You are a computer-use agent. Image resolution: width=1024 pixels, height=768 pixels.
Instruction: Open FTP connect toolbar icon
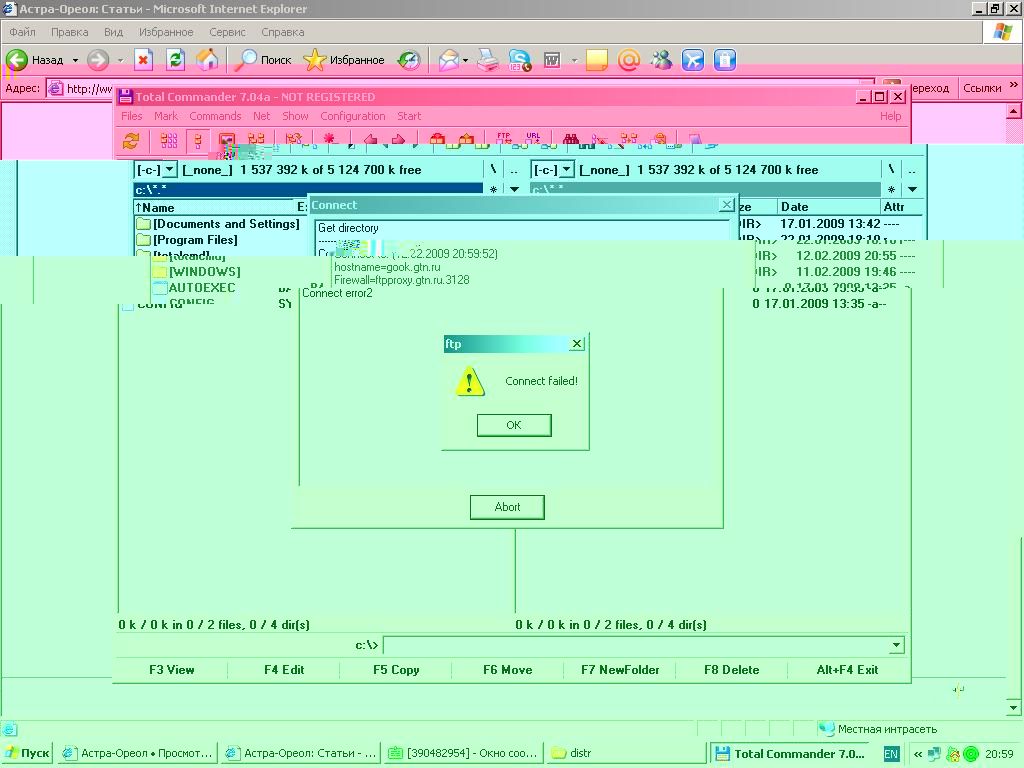(x=504, y=138)
